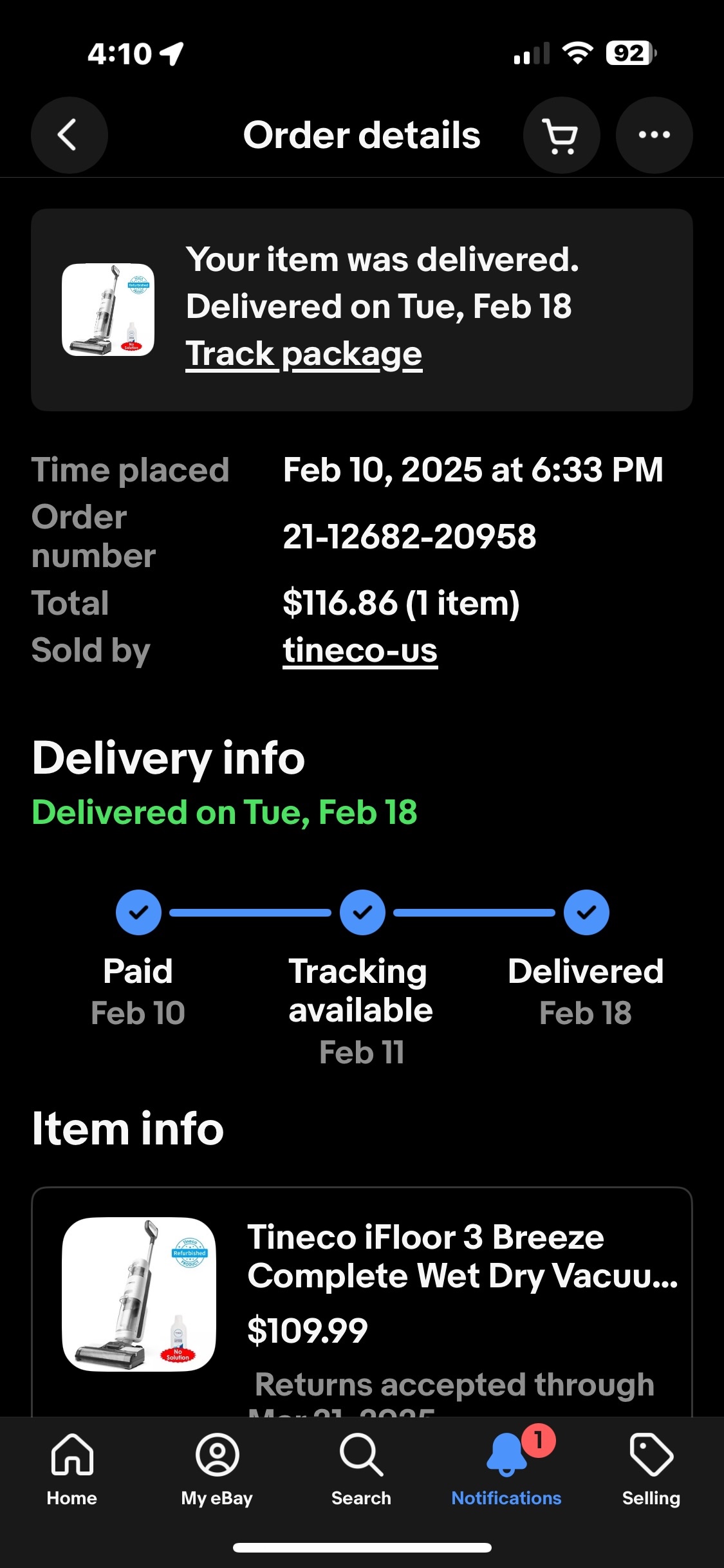Screen dimensions: 724x1568
Task: Tap the Paid step checkmark
Action: coord(138,912)
